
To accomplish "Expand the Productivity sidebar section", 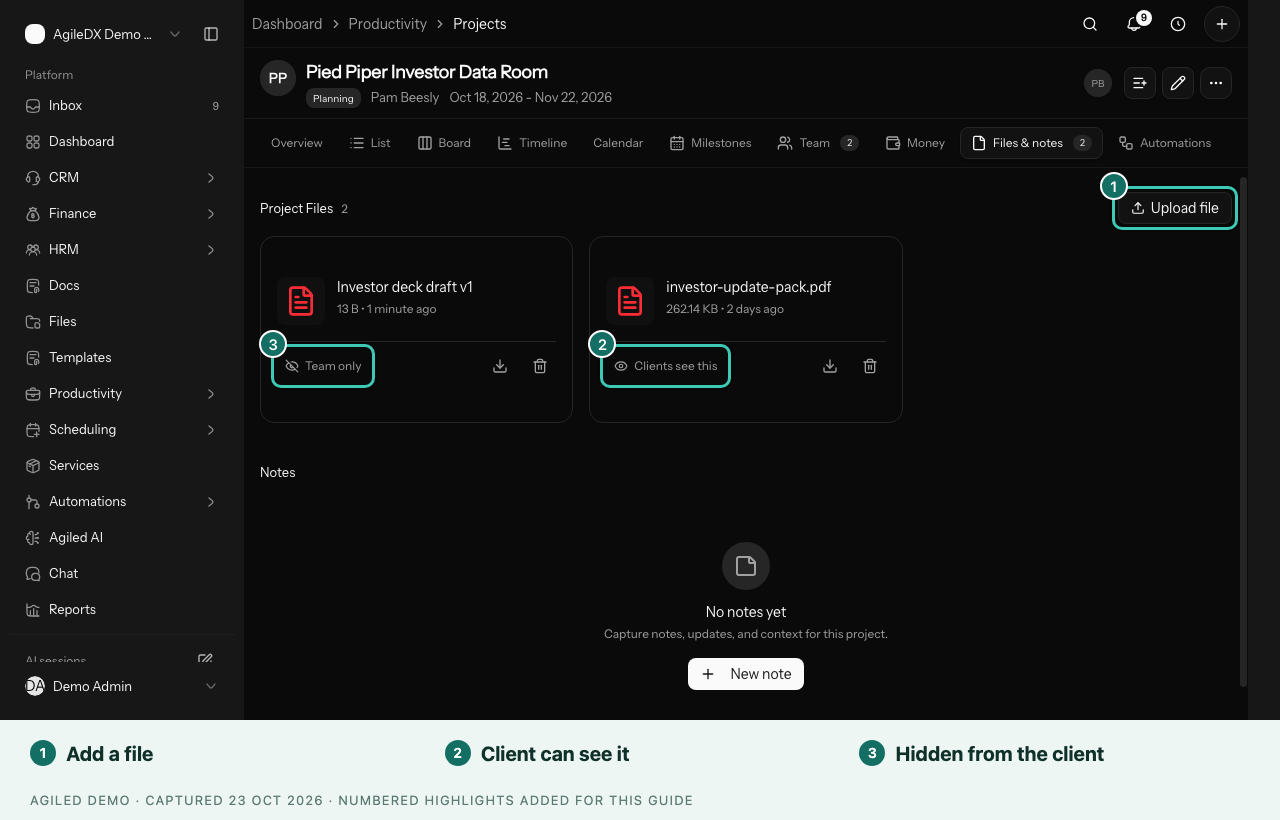I will click(x=211, y=394).
